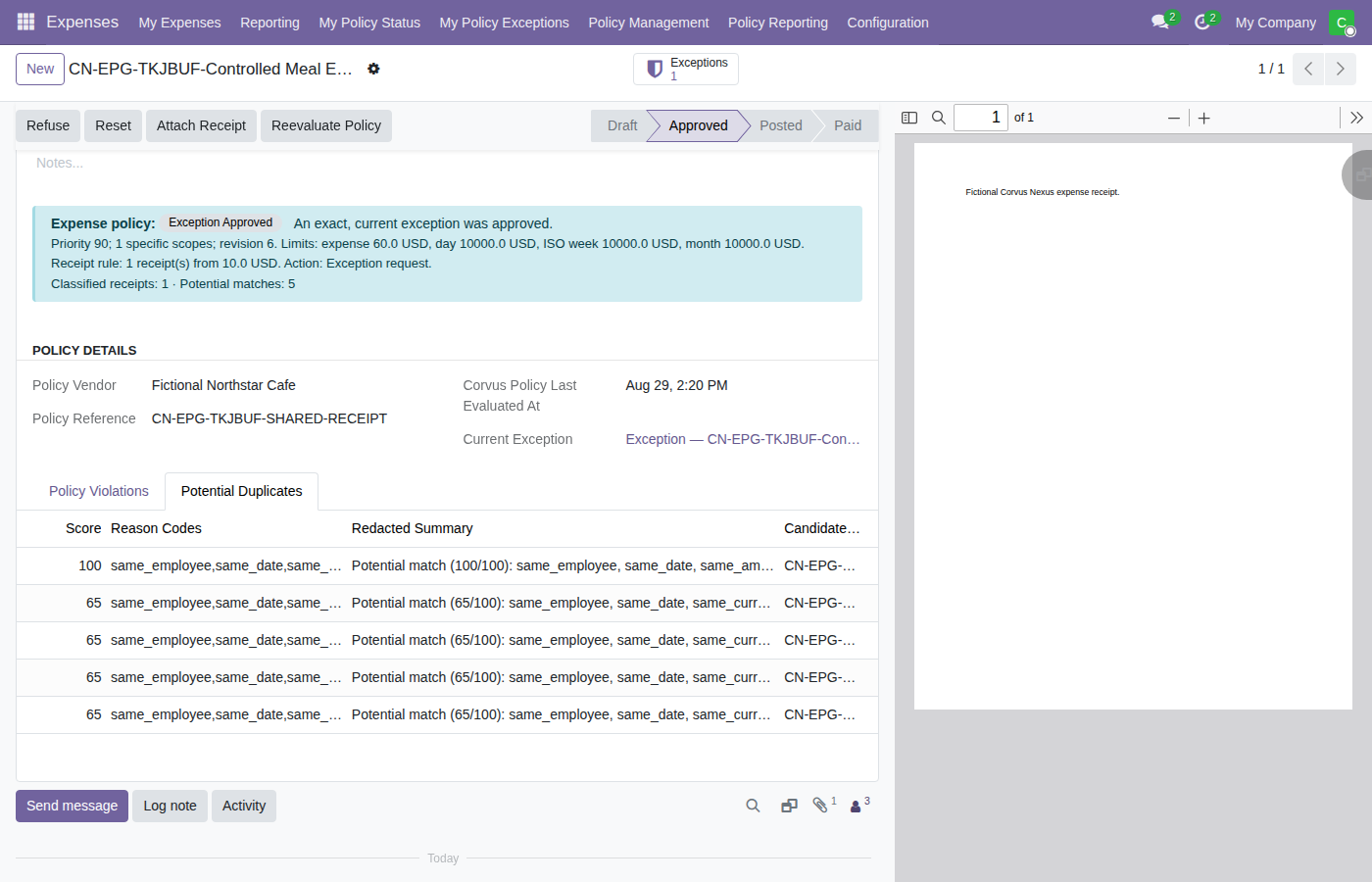Toggle the PDF viewer sidebar
Image resolution: width=1372 pixels, height=882 pixels.
[909, 118]
